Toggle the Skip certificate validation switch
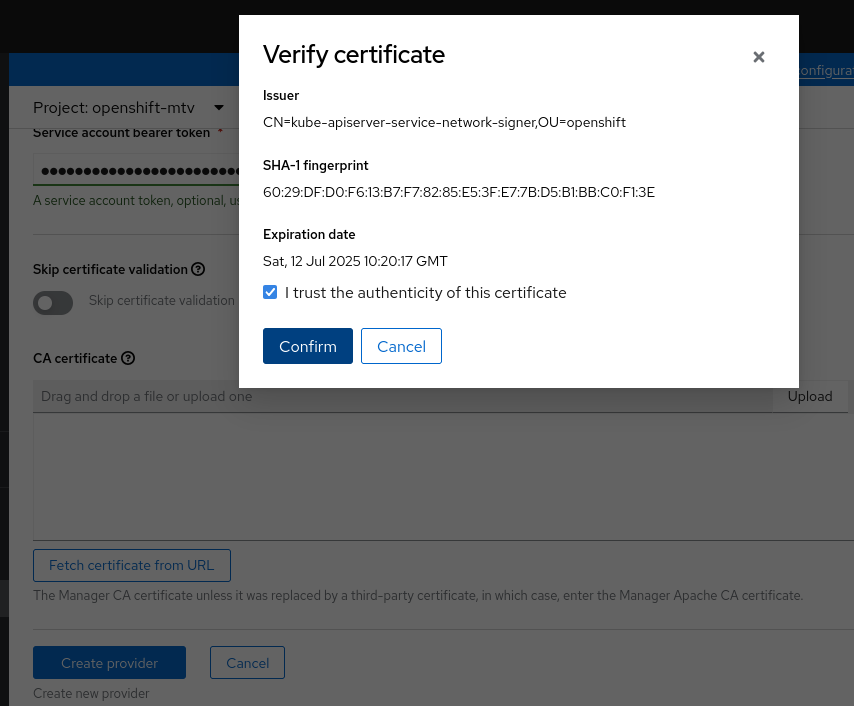 tap(53, 302)
